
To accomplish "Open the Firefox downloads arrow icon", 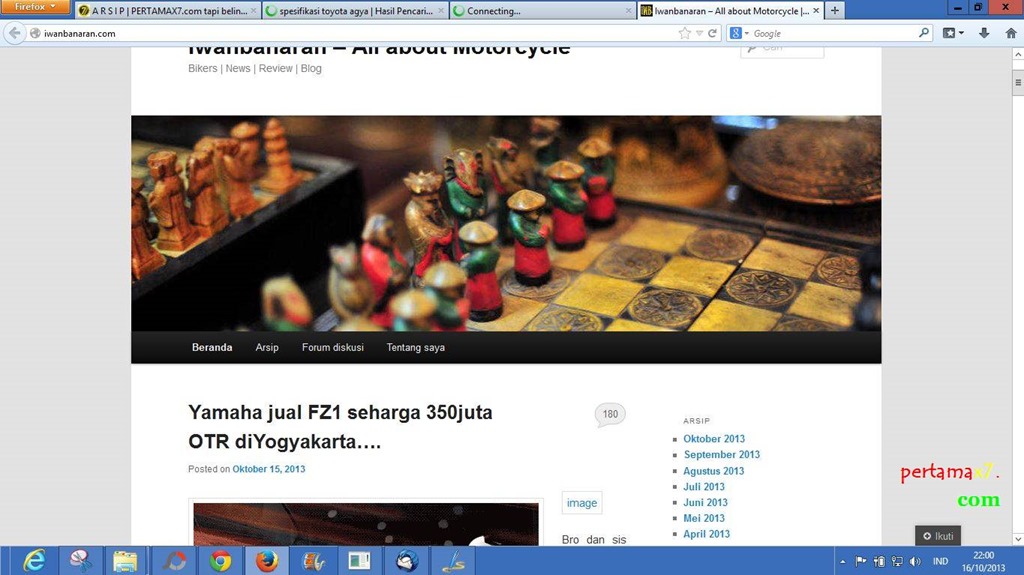I will tap(984, 33).
